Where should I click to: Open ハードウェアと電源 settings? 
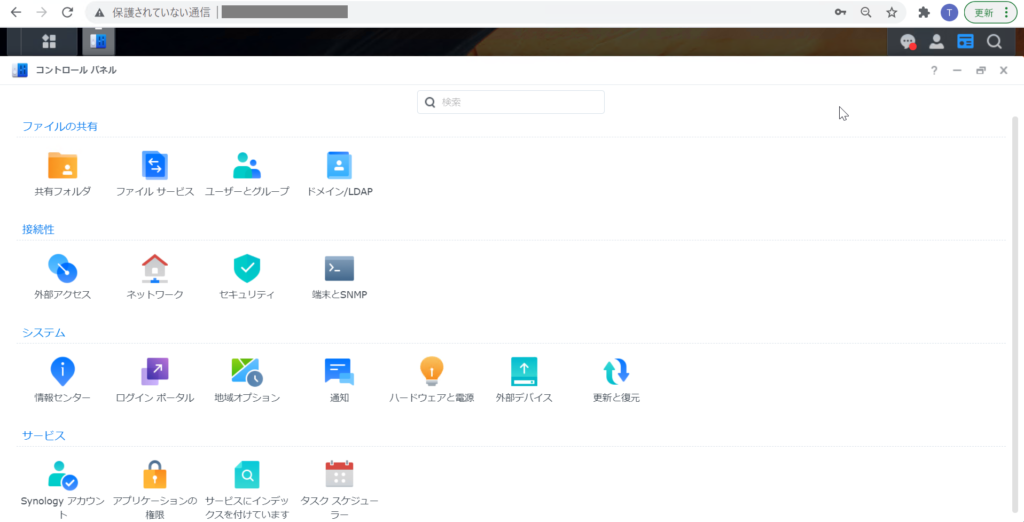[431, 372]
